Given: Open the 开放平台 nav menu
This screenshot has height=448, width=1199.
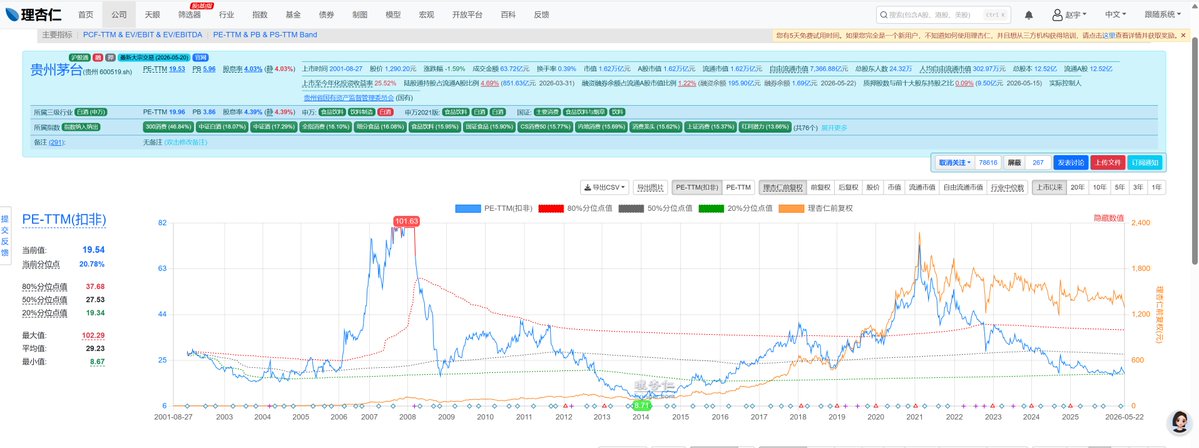Looking at the screenshot, I should point(467,15).
